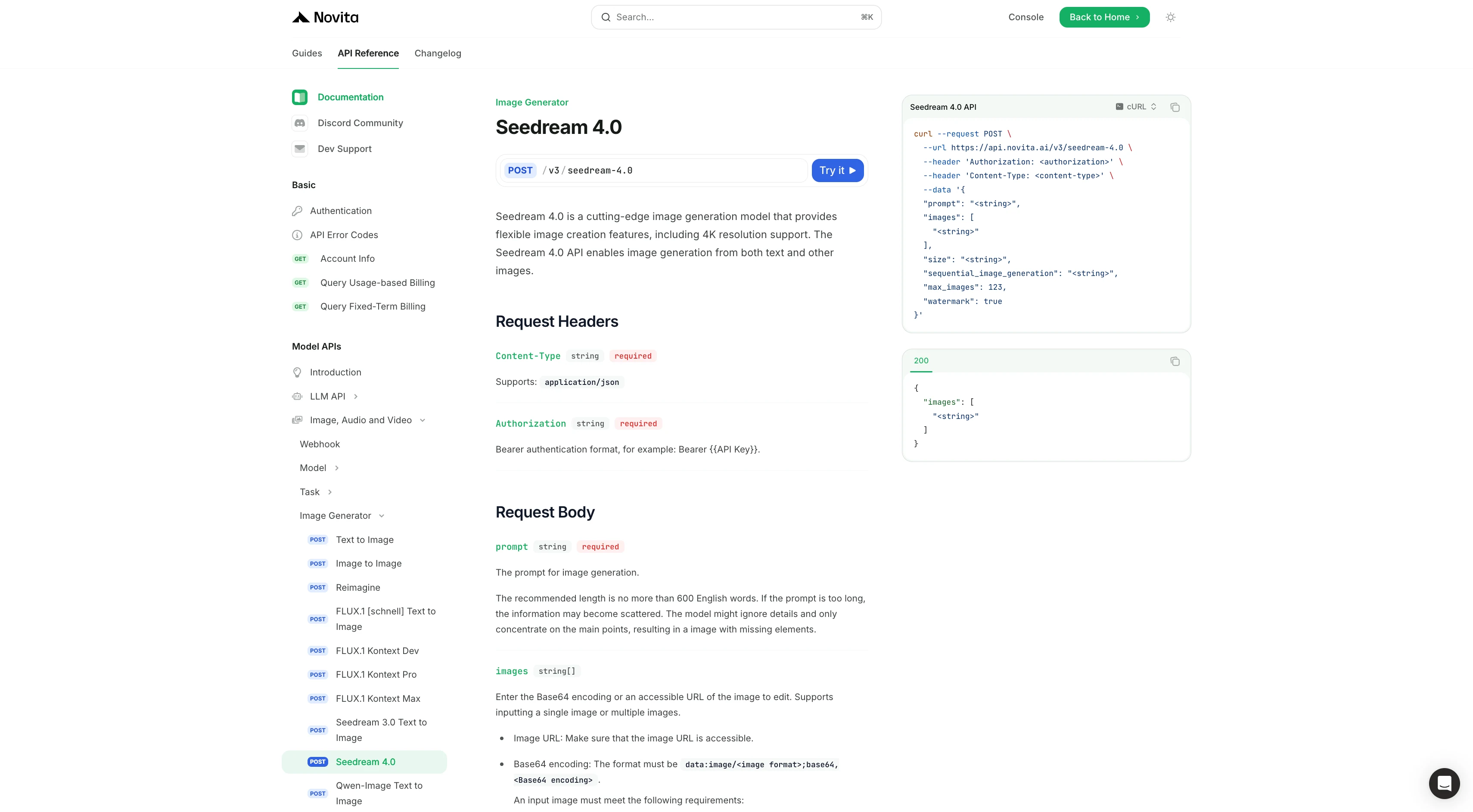The width and height of the screenshot is (1473, 812).
Task: Click the search magnifier icon
Action: (x=606, y=17)
